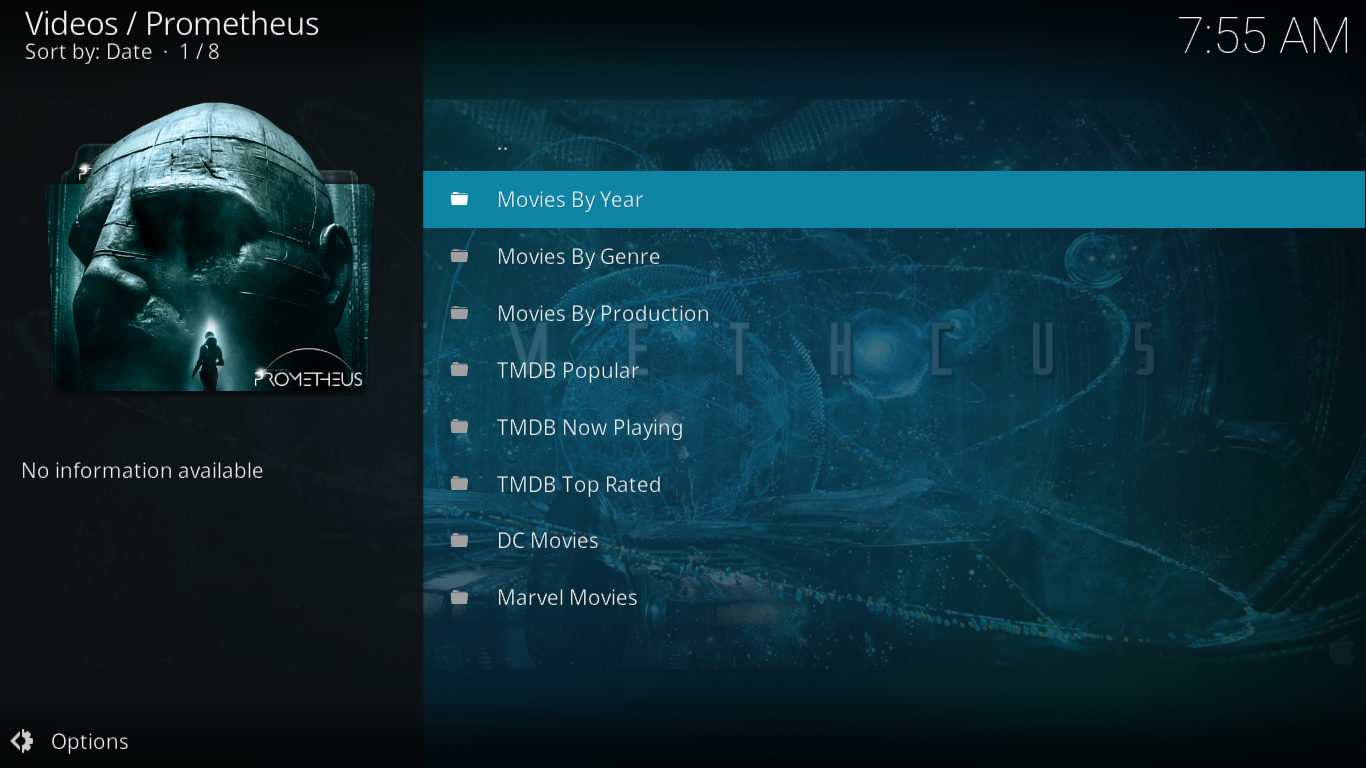Select Movies By Production
Screen dimensions: 1366x768
click(894, 313)
